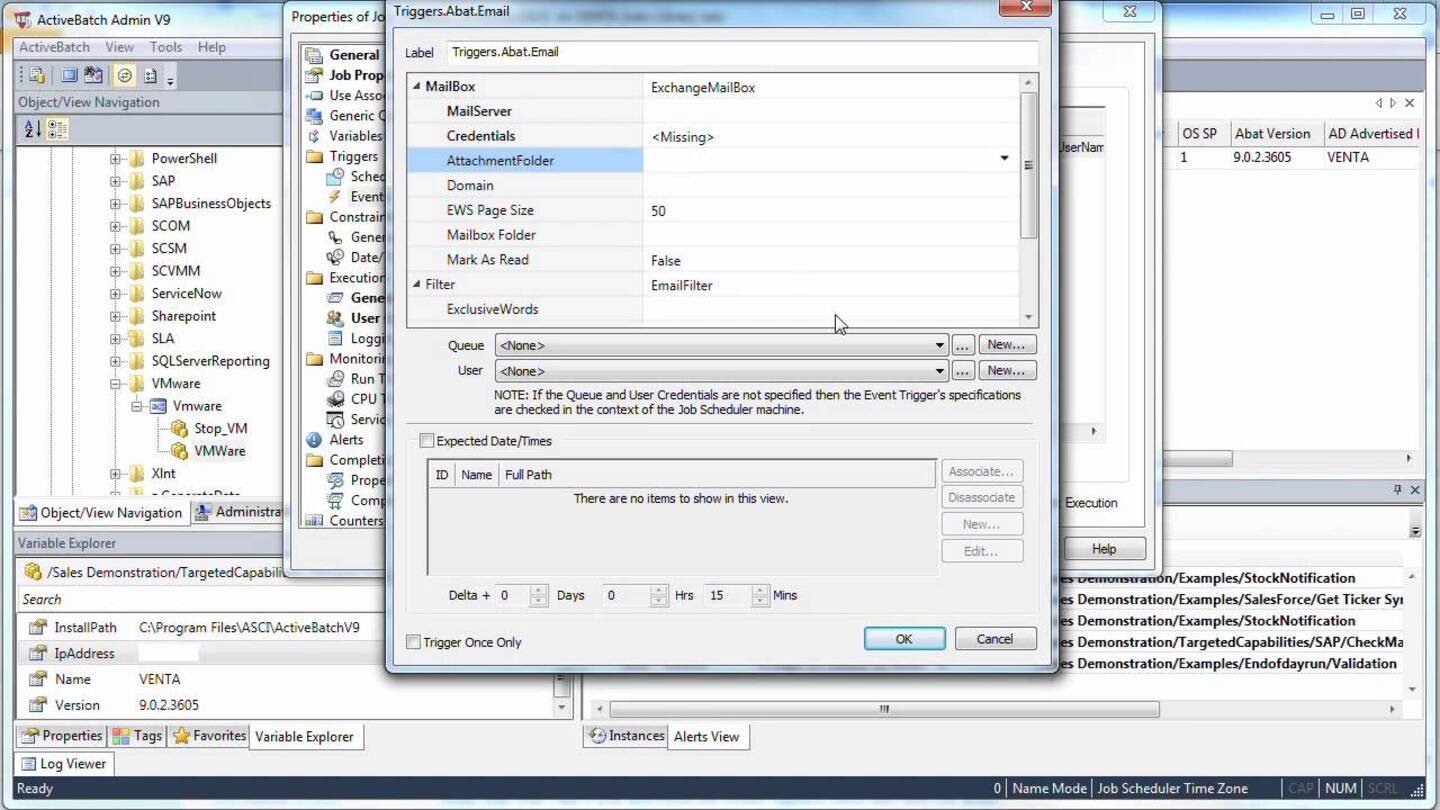
Task: Check the Trigger Once Only checkbox
Action: pos(413,642)
